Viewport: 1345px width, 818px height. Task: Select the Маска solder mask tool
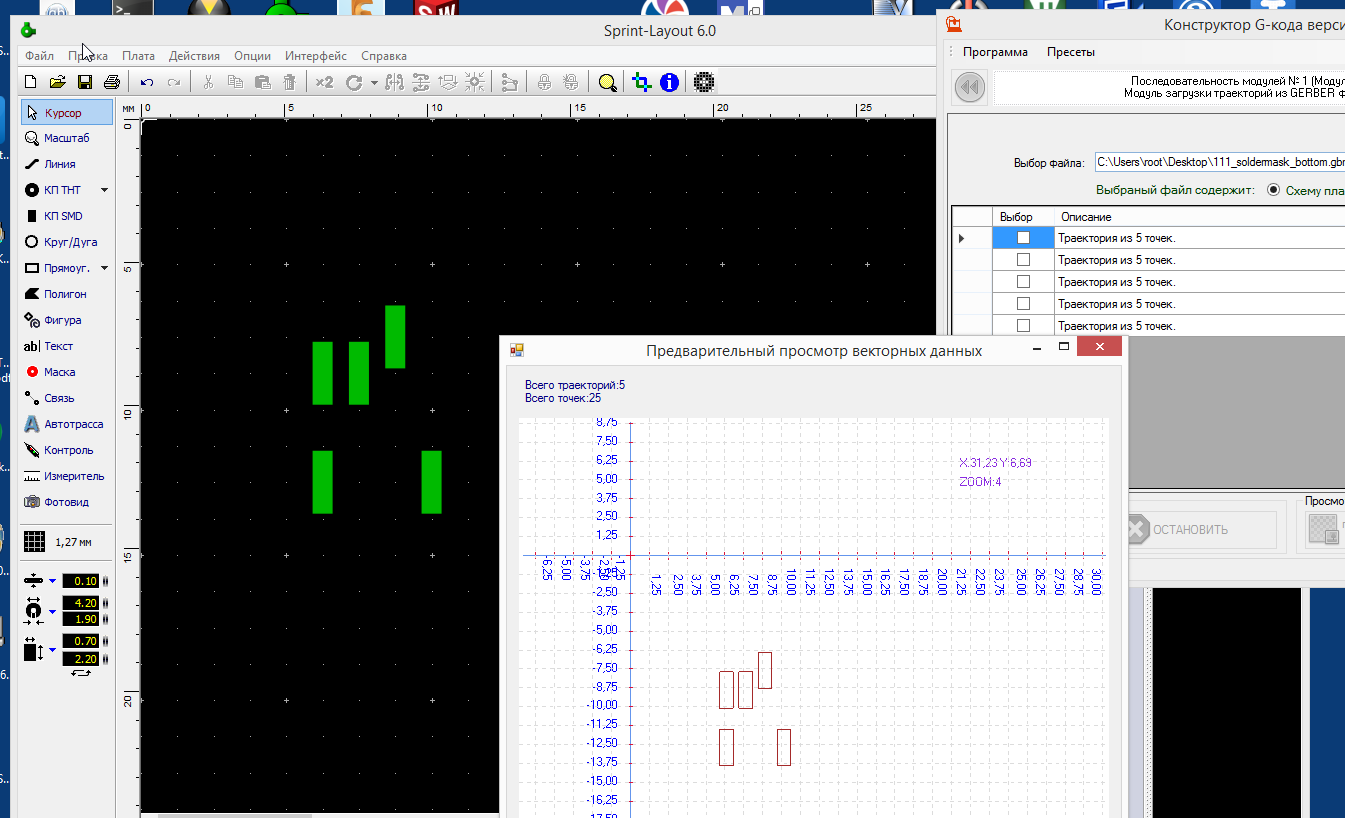(x=67, y=372)
